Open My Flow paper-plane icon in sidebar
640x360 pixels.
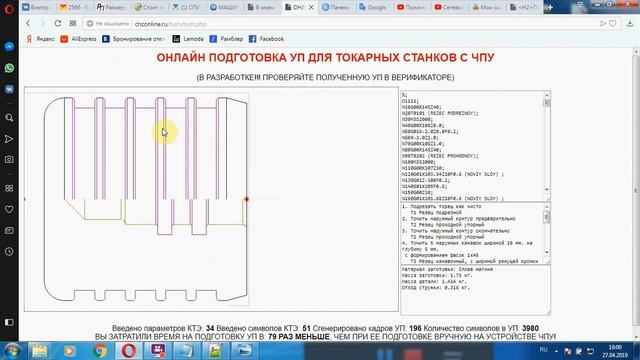(9, 139)
